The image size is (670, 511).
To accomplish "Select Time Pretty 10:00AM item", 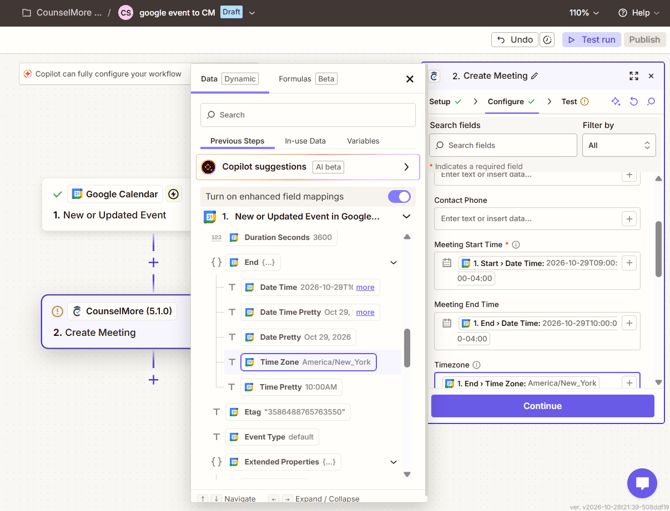I will click(291, 387).
